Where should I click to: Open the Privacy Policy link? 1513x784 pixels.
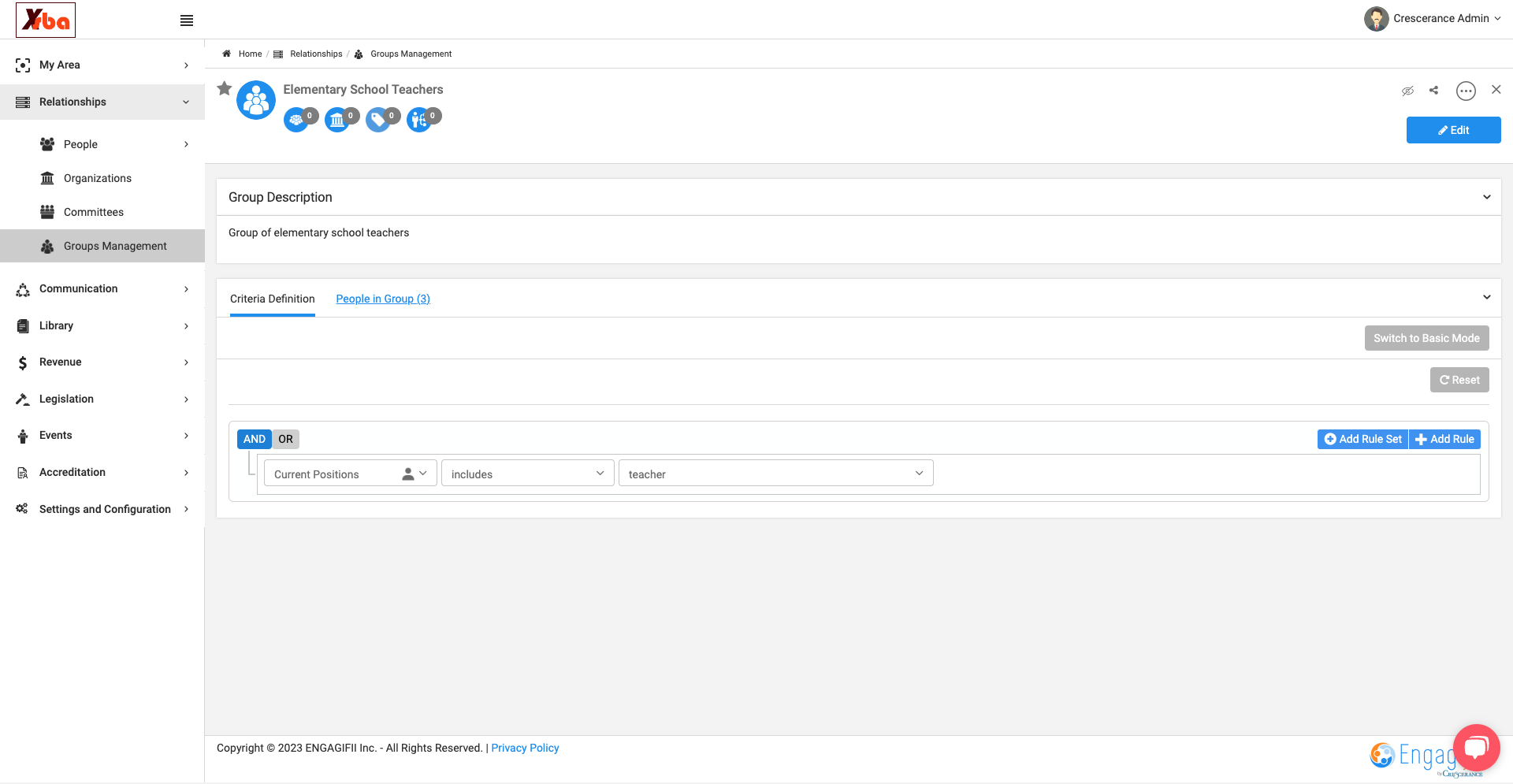(x=525, y=748)
